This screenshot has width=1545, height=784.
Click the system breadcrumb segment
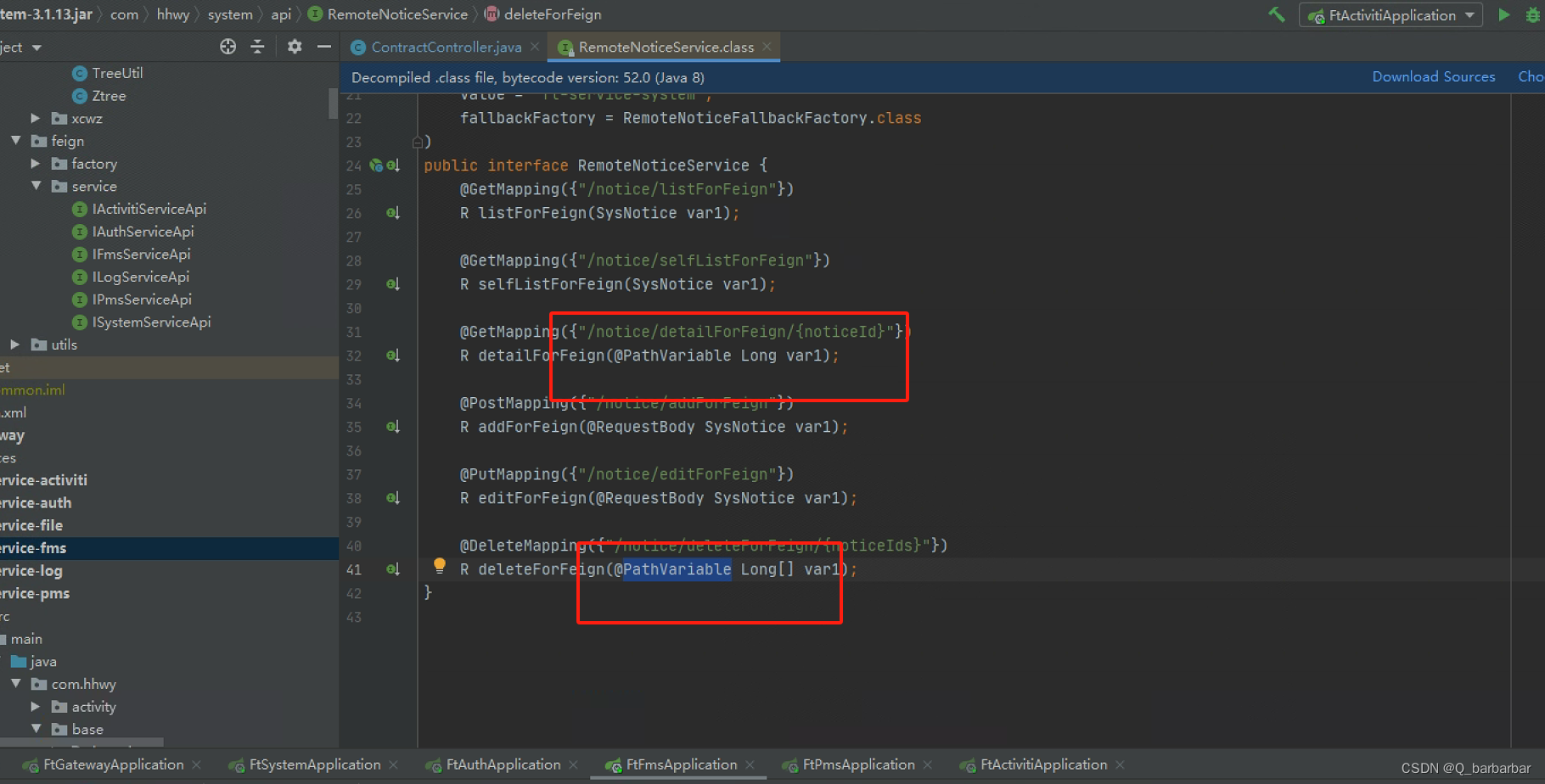pyautogui.click(x=230, y=14)
